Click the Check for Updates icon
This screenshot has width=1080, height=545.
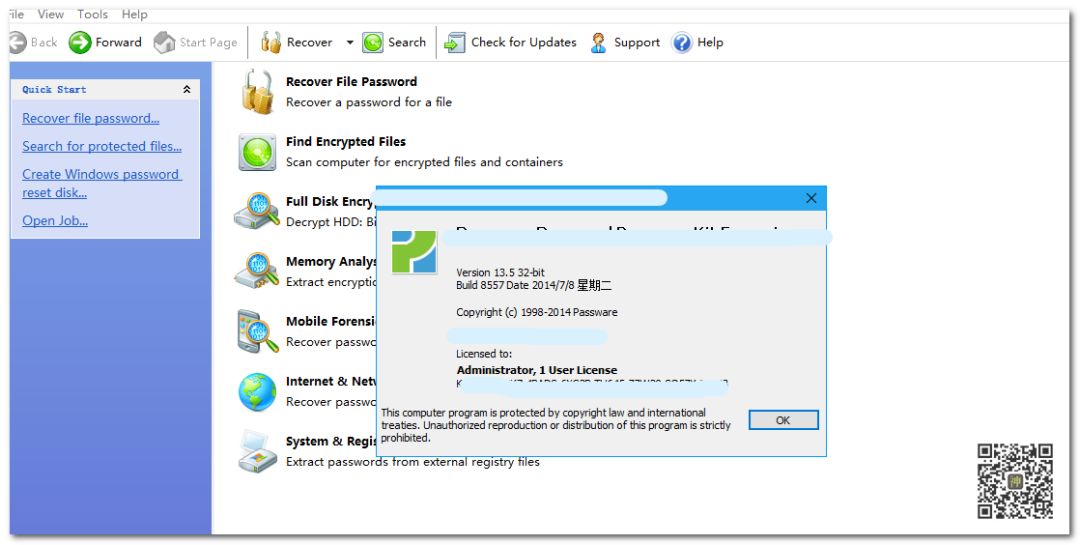(455, 43)
